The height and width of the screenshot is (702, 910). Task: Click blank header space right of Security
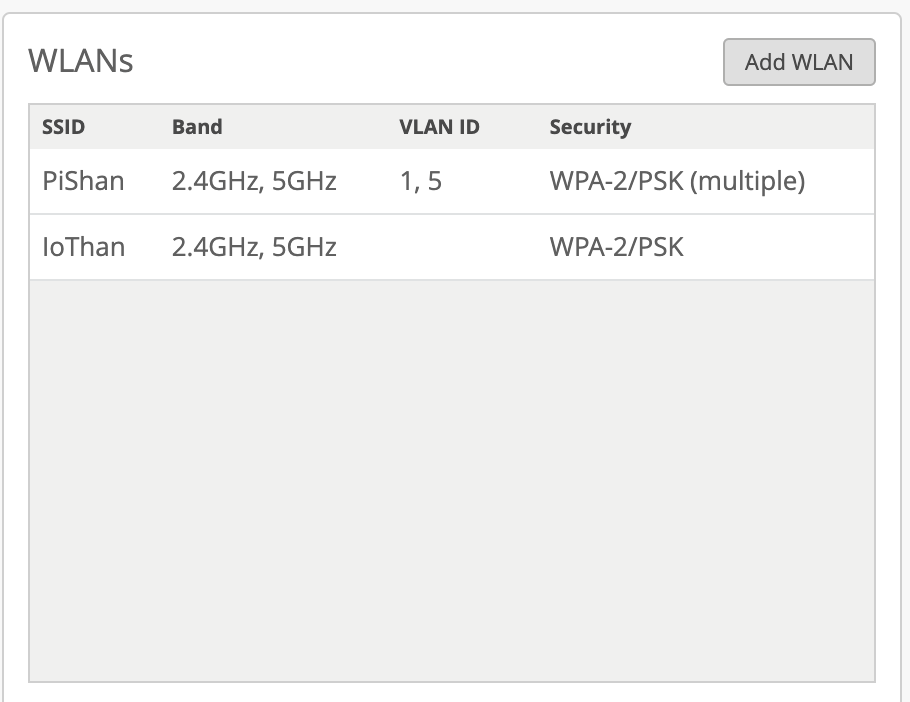coord(760,127)
